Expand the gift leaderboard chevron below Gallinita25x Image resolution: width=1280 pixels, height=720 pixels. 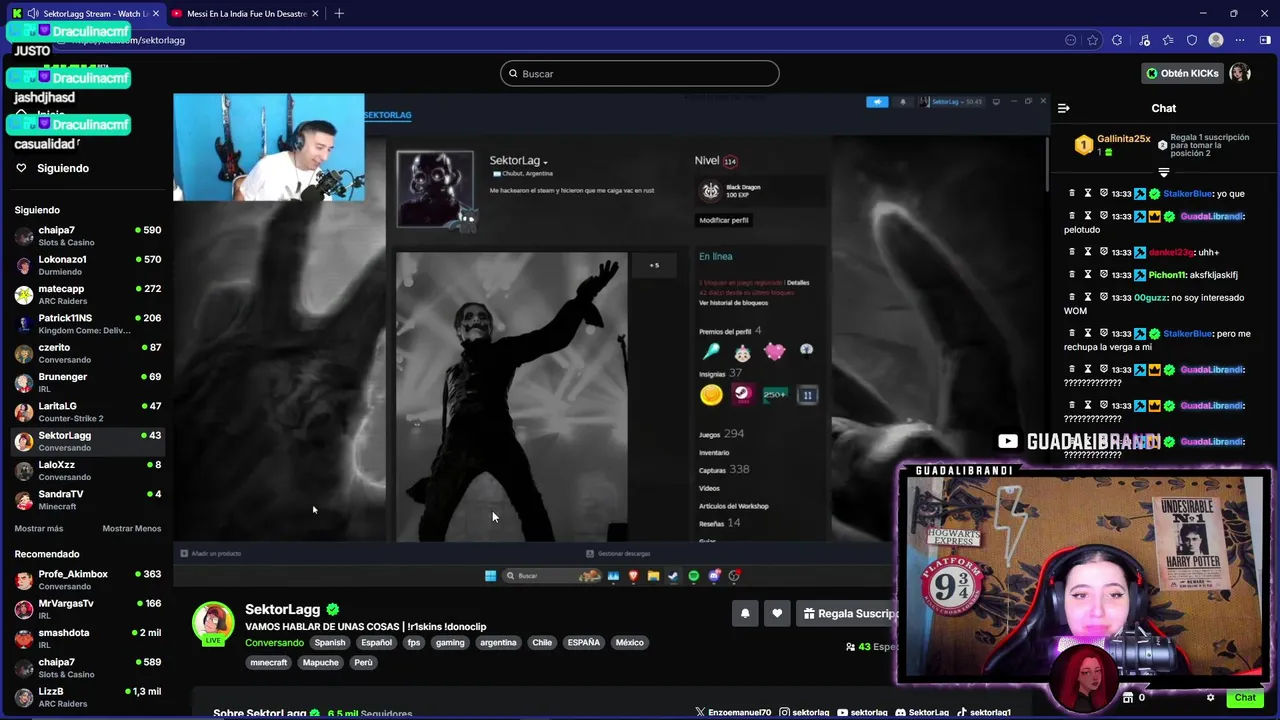point(1163,172)
